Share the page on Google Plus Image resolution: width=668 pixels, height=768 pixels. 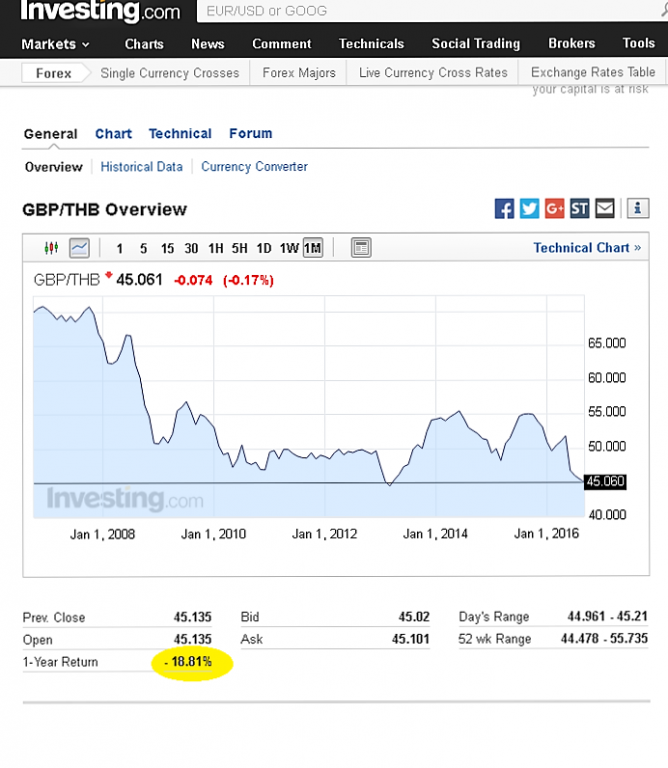coord(555,208)
